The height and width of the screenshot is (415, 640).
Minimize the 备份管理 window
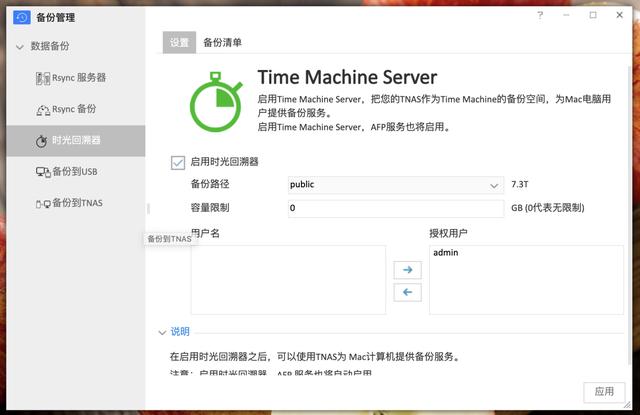point(566,15)
